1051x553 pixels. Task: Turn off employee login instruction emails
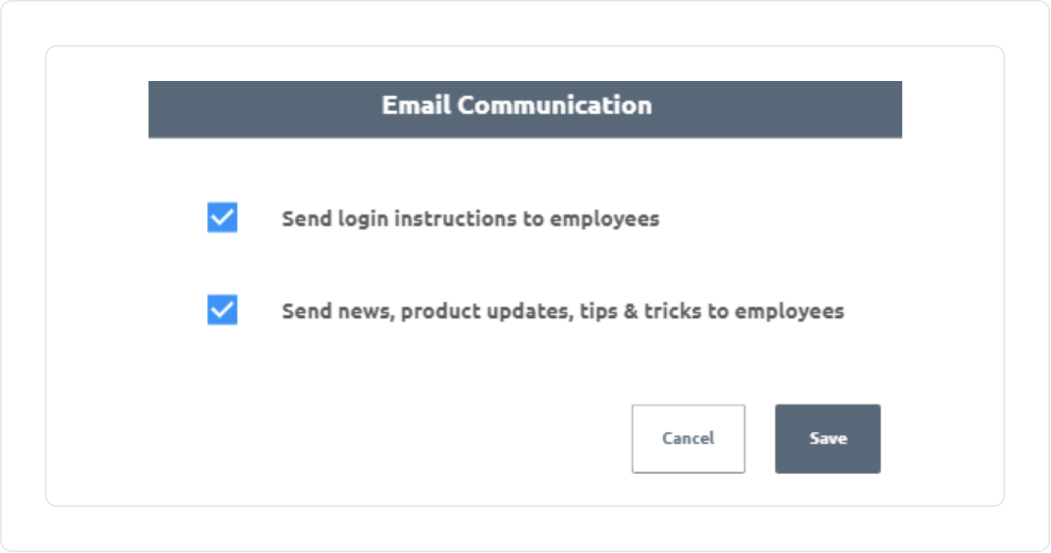[x=222, y=218]
